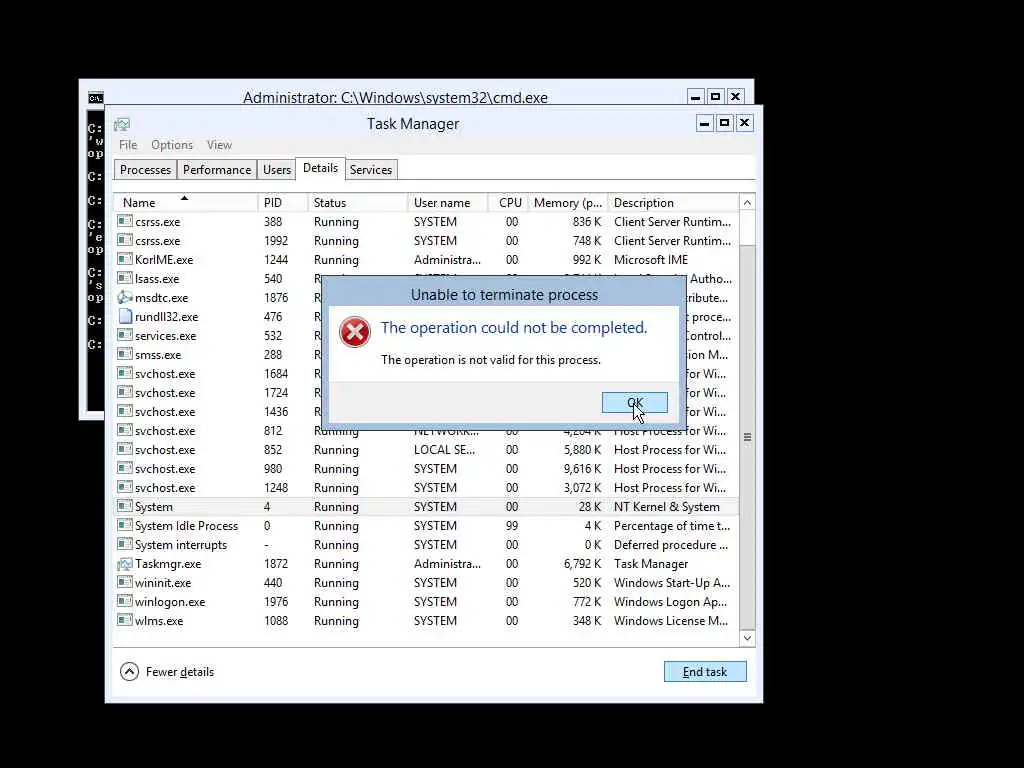
Task: Select the Details tab
Action: (x=320, y=168)
